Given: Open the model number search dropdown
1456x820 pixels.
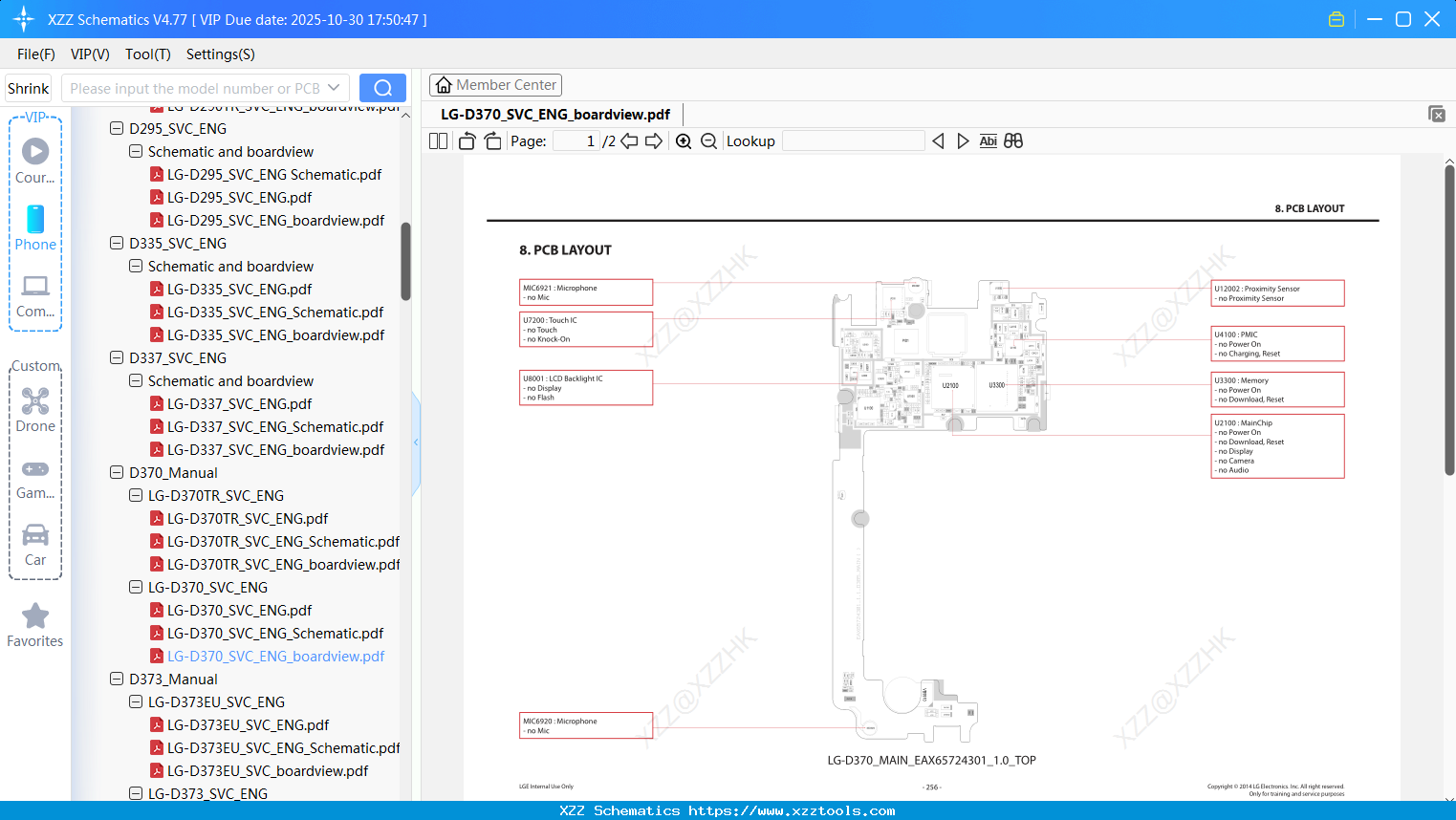Looking at the screenshot, I should 334,87.
